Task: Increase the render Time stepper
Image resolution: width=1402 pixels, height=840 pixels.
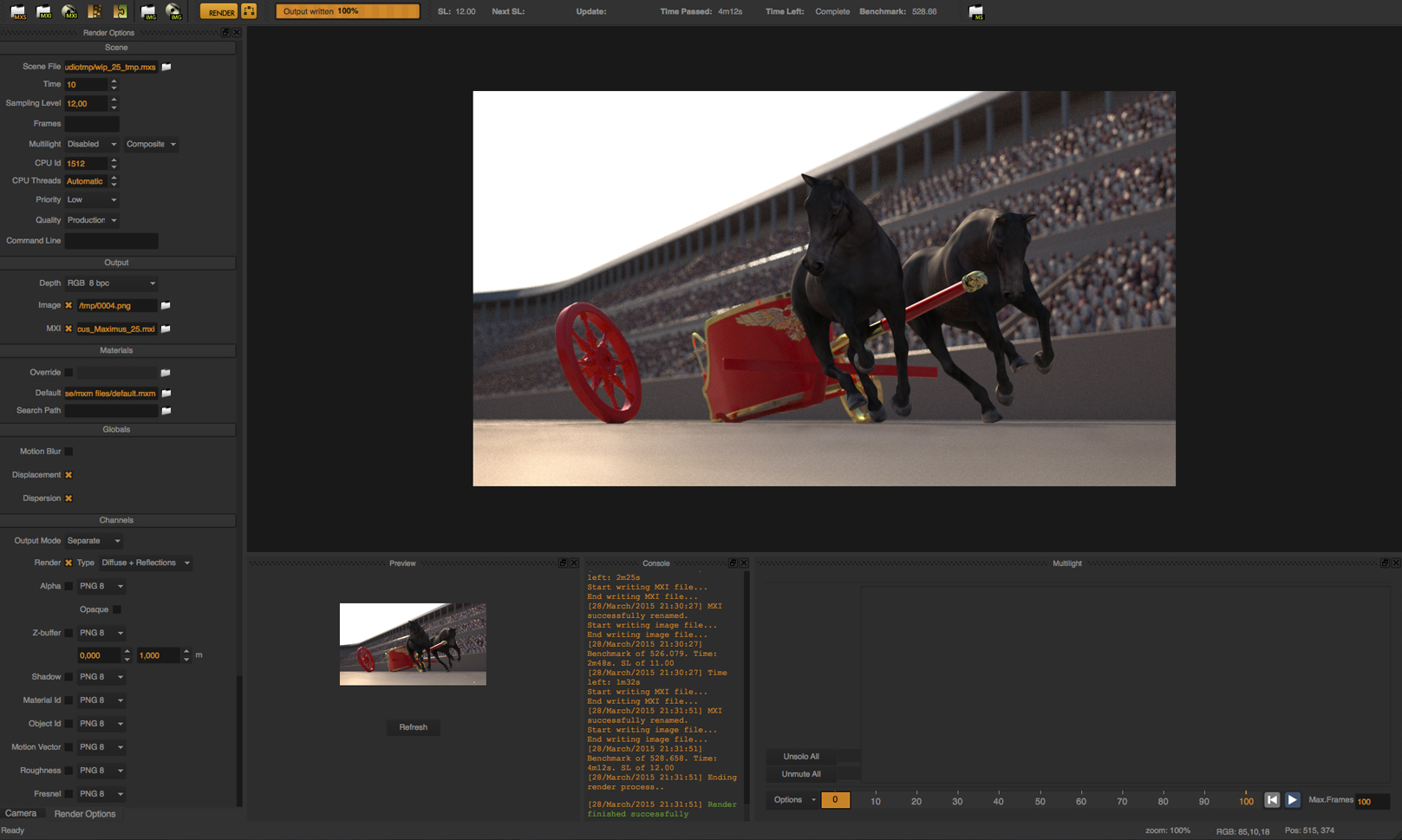Action: coord(114,81)
